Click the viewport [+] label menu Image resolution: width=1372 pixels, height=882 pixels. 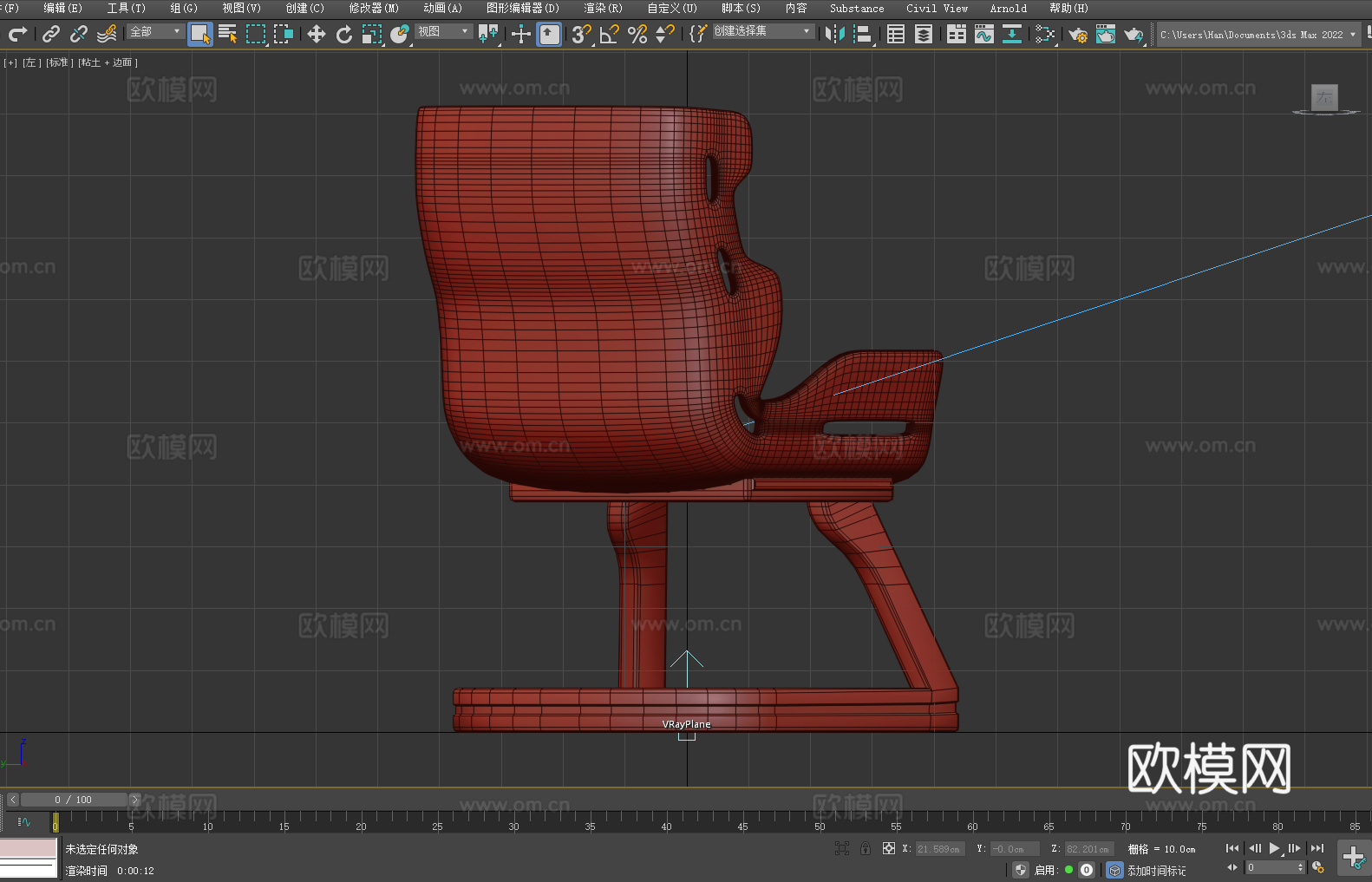tap(10, 62)
